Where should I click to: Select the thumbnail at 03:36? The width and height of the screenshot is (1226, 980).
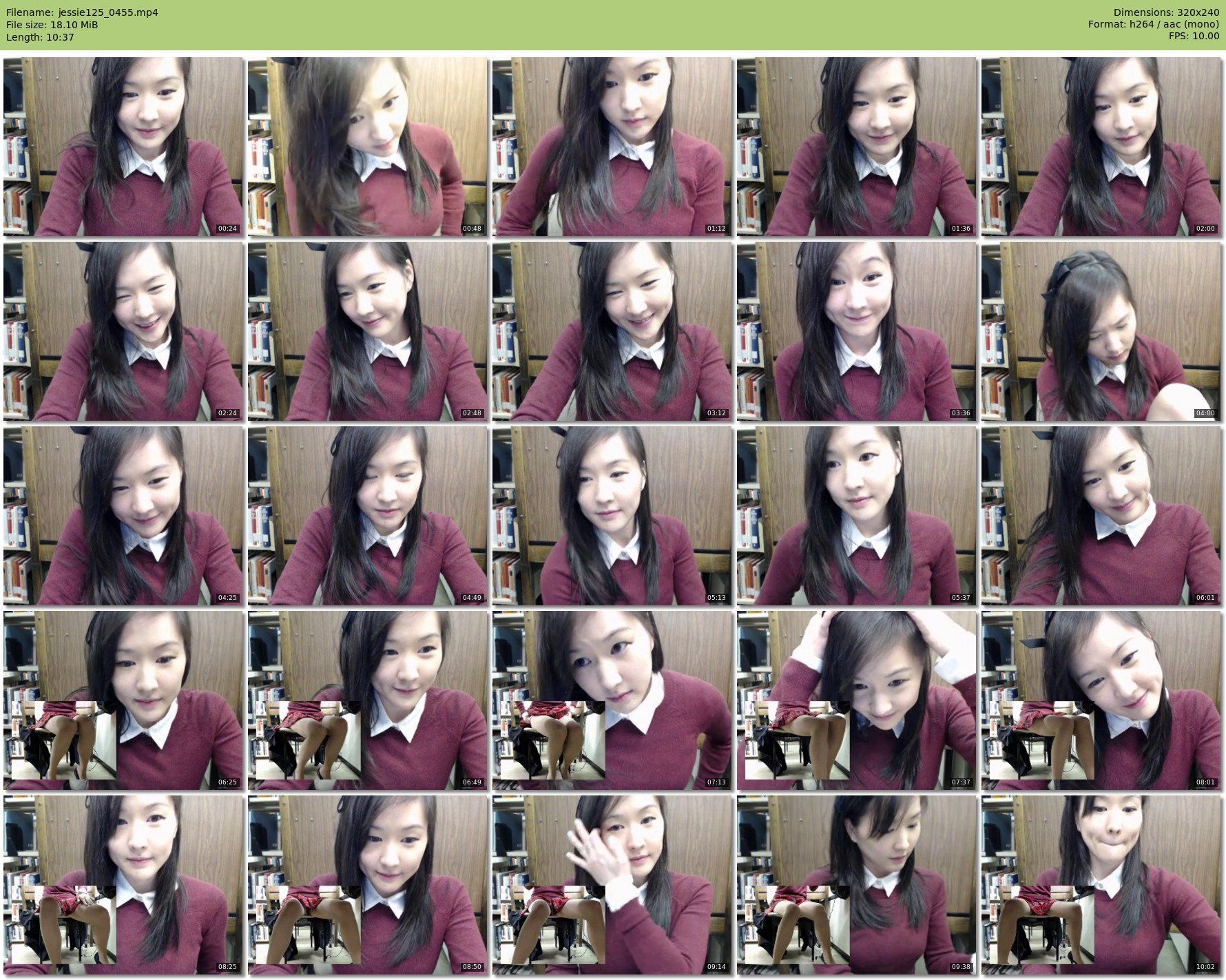coord(856,331)
